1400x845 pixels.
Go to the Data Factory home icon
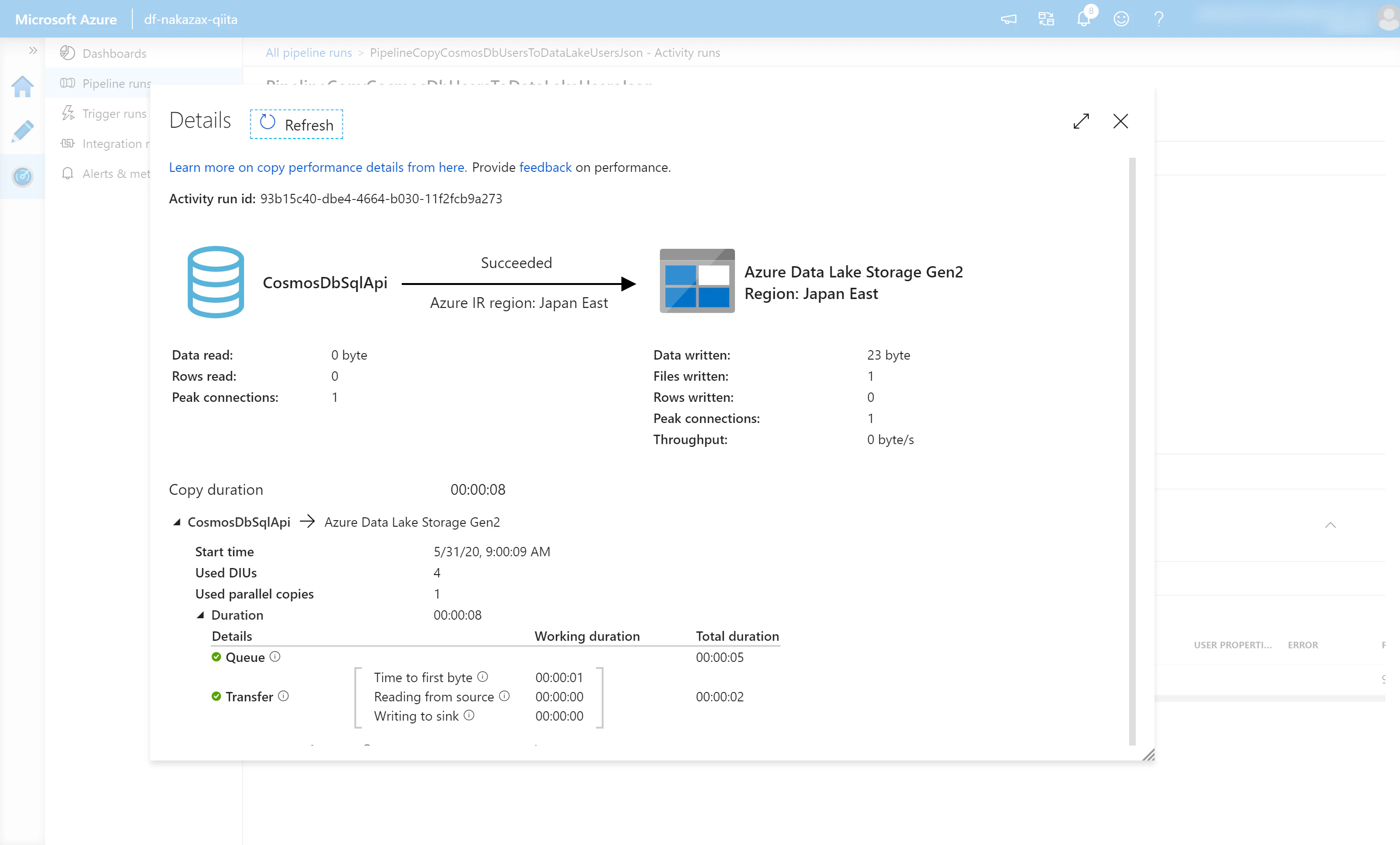pos(23,86)
